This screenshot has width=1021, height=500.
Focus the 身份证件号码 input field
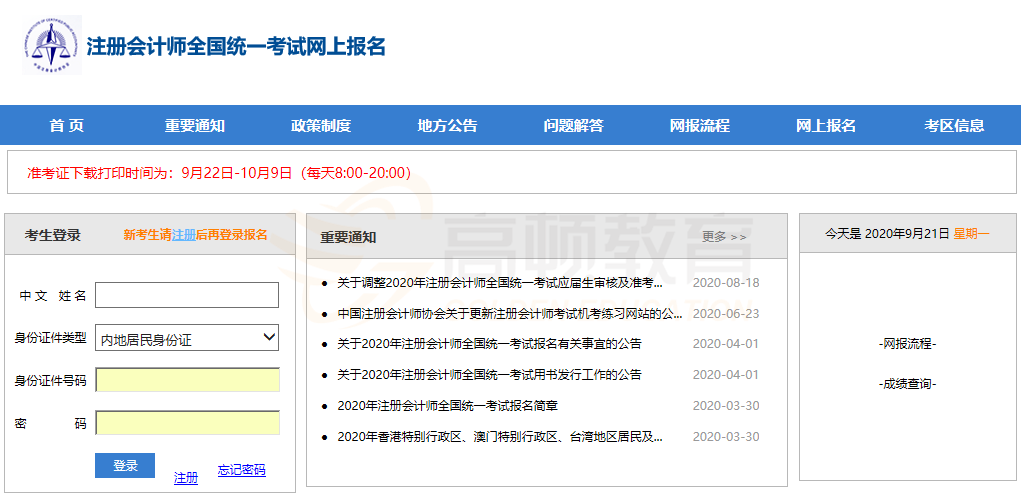tap(187, 380)
